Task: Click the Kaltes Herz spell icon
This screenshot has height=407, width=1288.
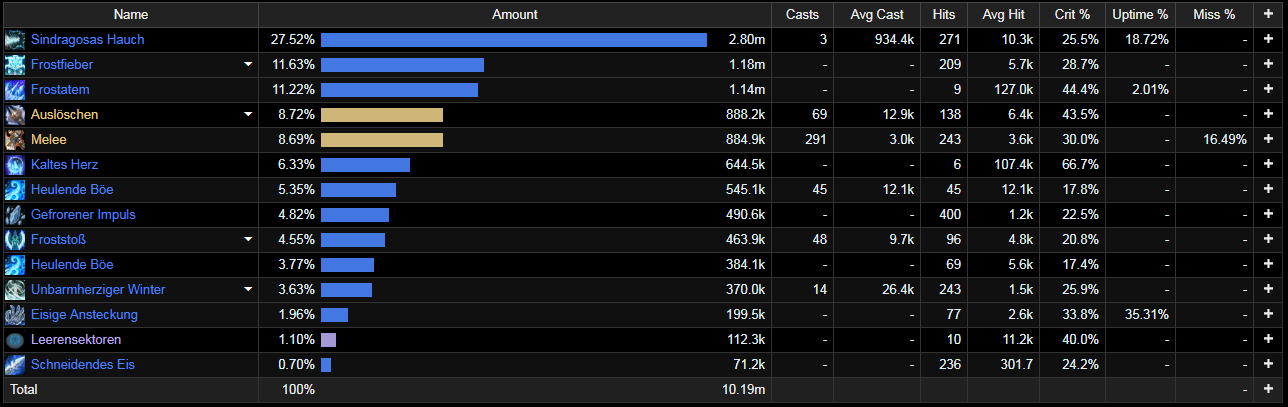Action: pos(14,165)
